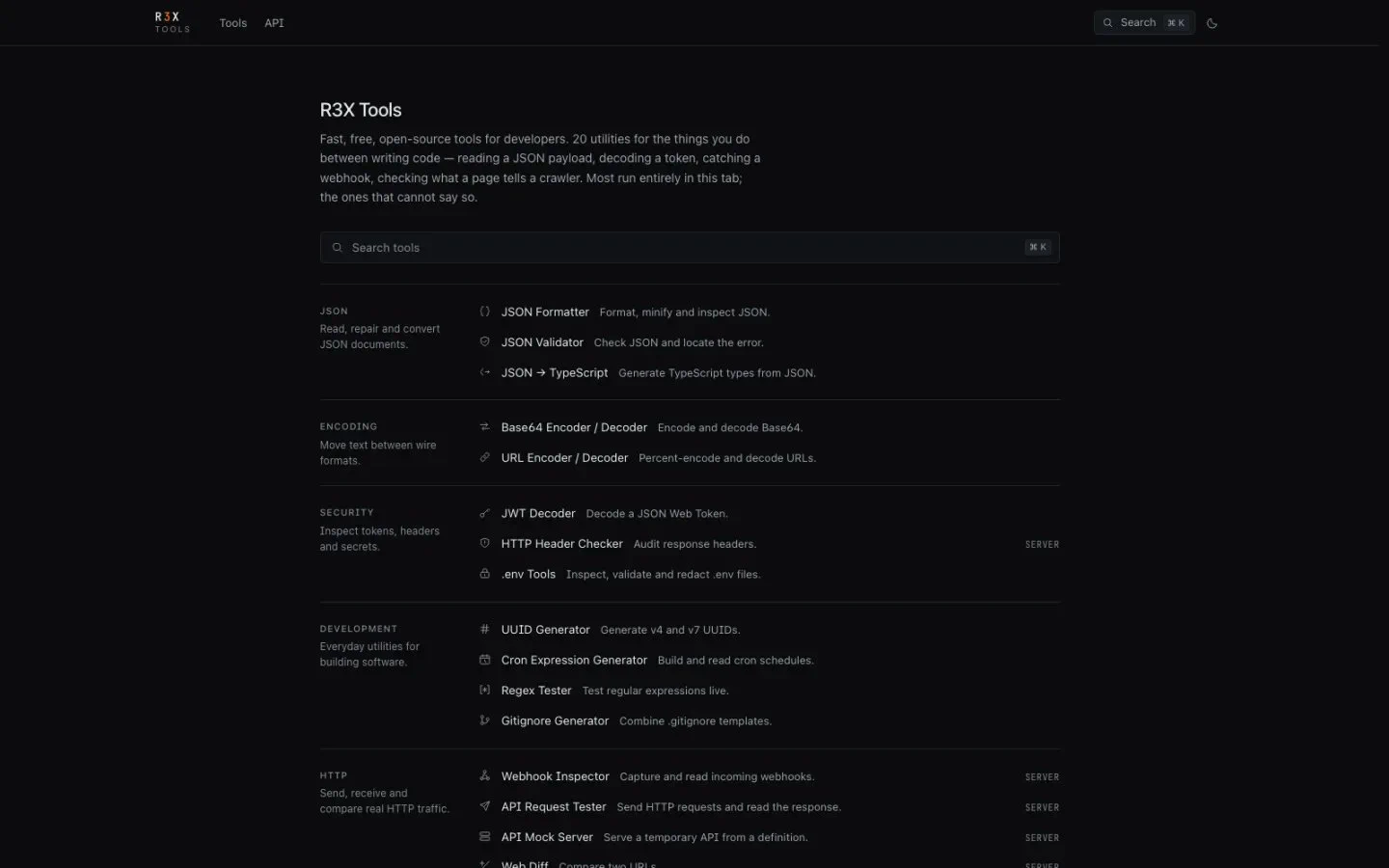Focus the Search tools input field
1389x868 pixels.
690,248
